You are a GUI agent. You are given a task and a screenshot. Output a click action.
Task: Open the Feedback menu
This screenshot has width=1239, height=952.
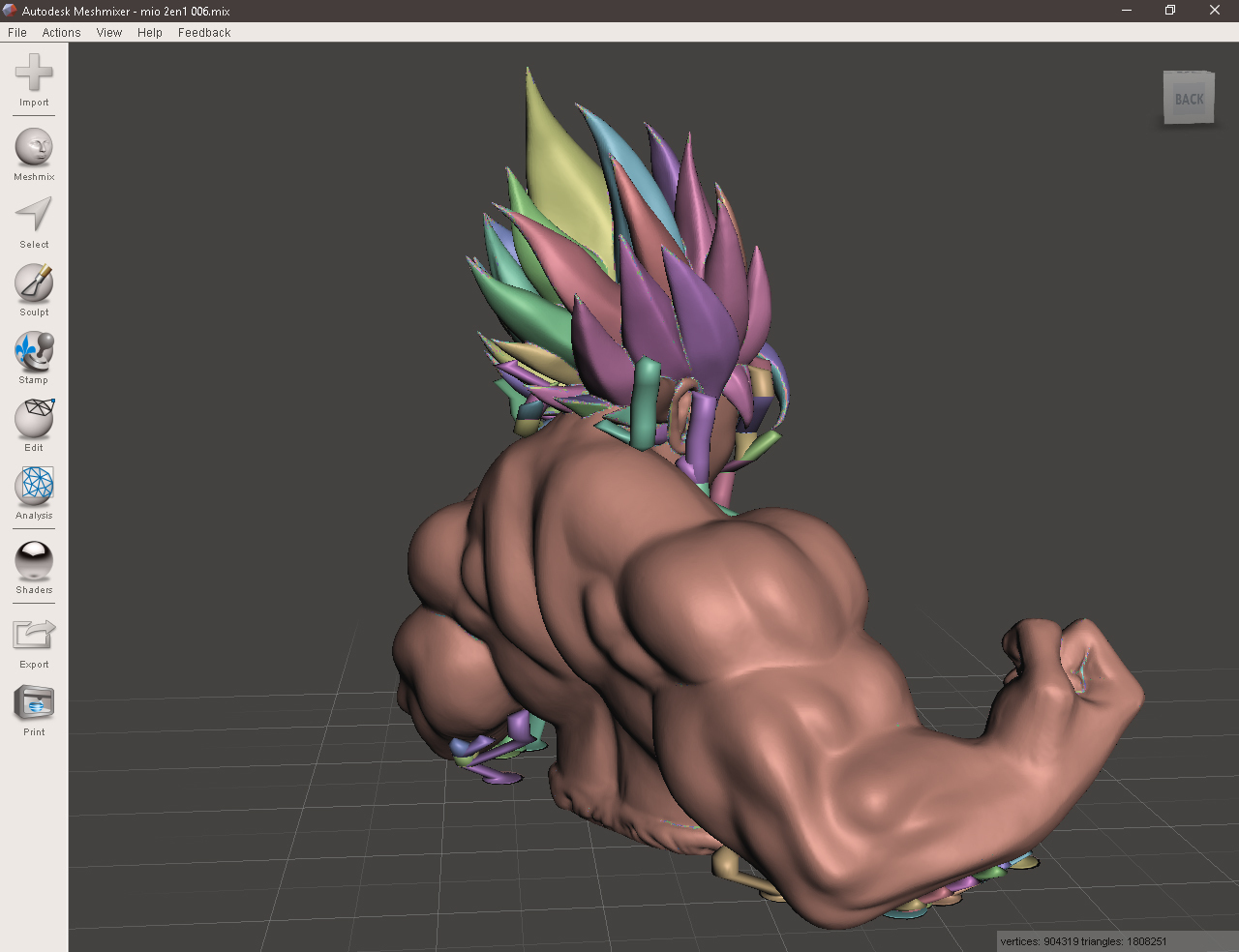tap(204, 32)
